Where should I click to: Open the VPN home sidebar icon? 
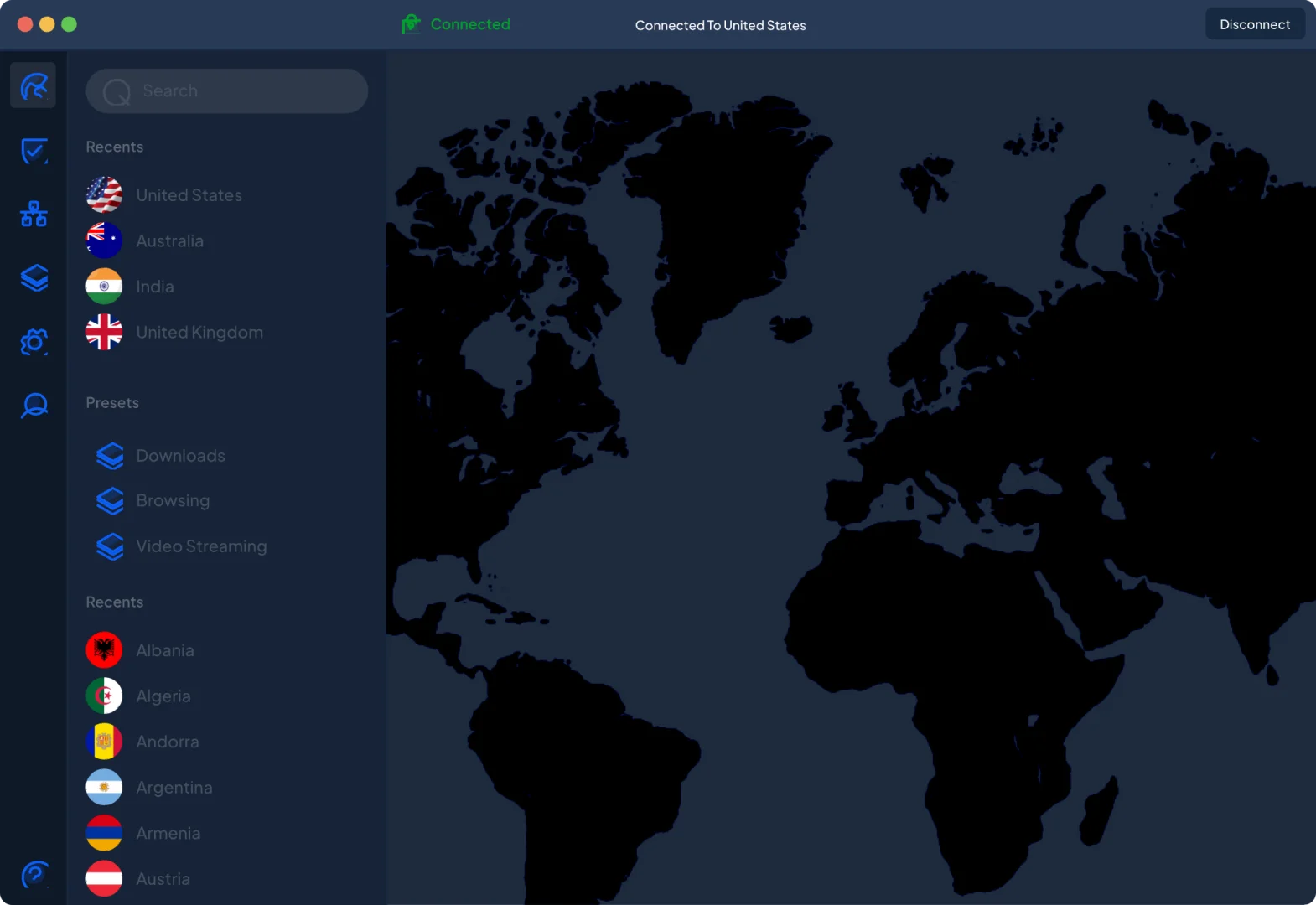point(34,85)
